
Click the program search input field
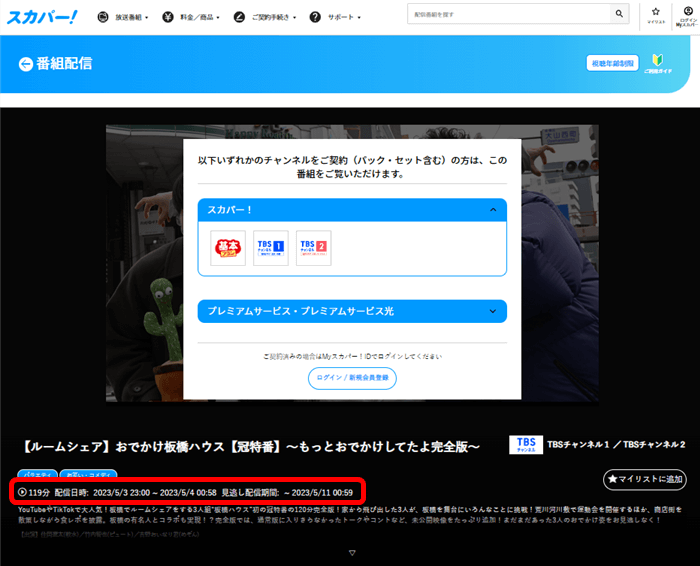point(509,14)
